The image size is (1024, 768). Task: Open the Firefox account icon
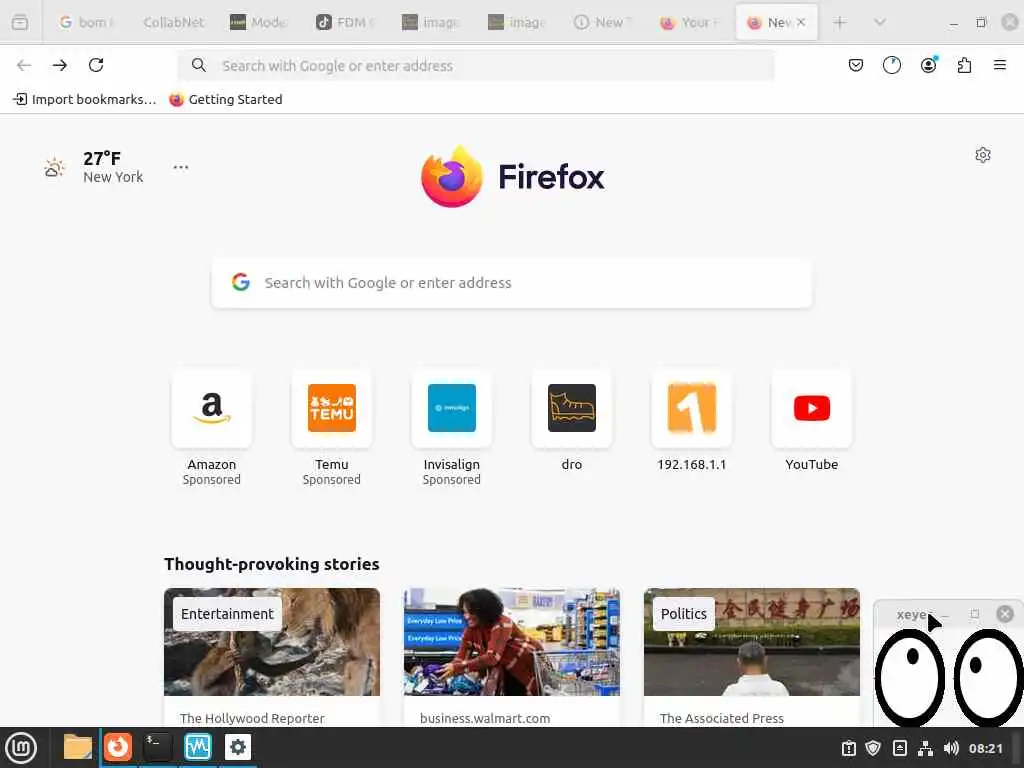point(928,65)
